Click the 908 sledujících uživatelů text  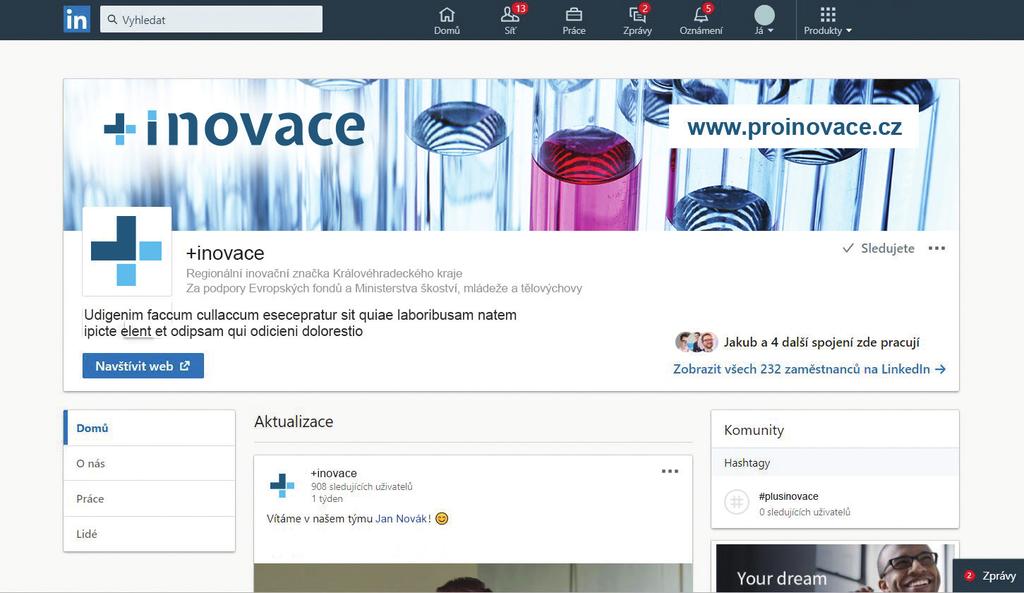(x=362, y=487)
